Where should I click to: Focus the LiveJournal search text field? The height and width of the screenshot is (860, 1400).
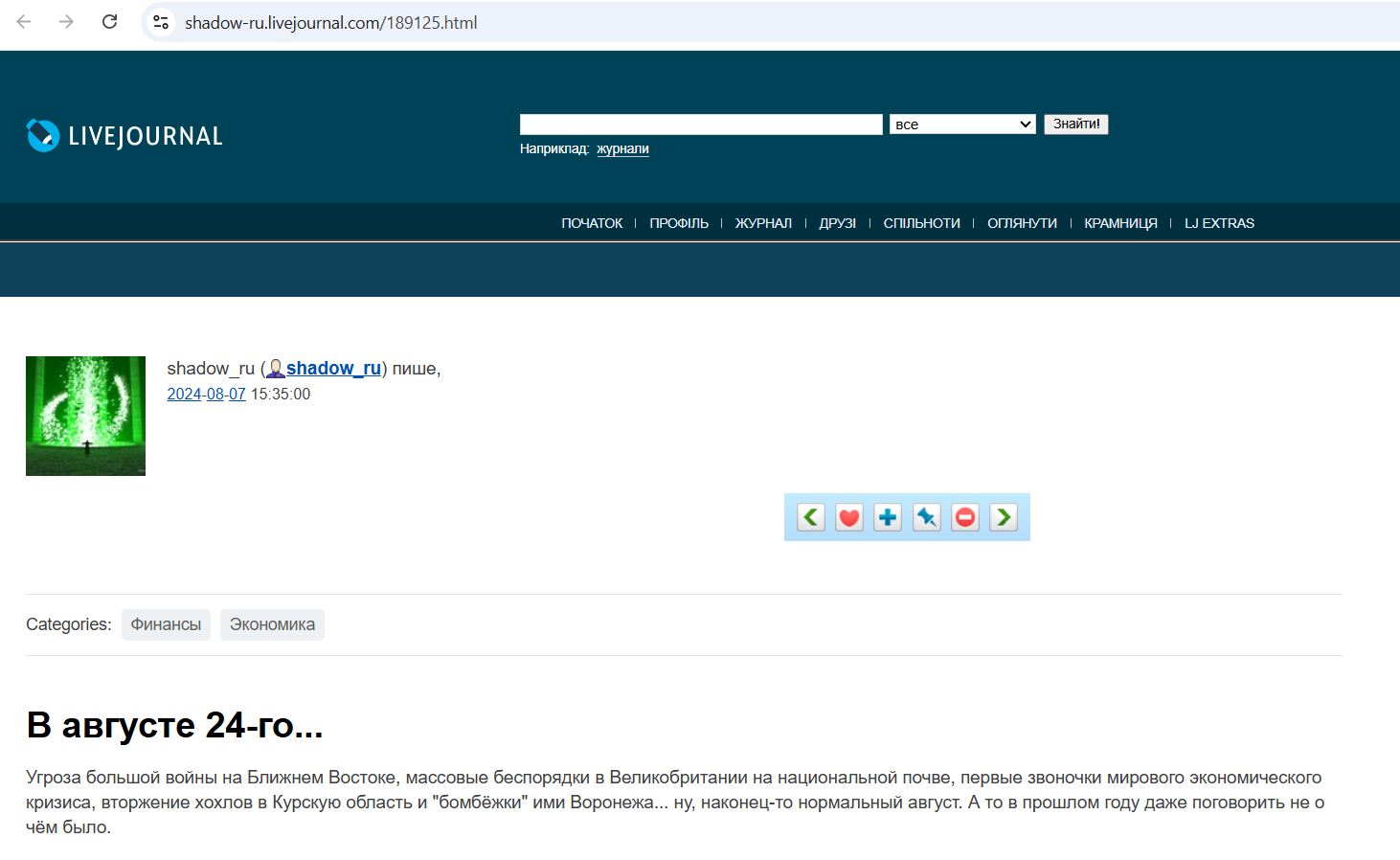(700, 124)
